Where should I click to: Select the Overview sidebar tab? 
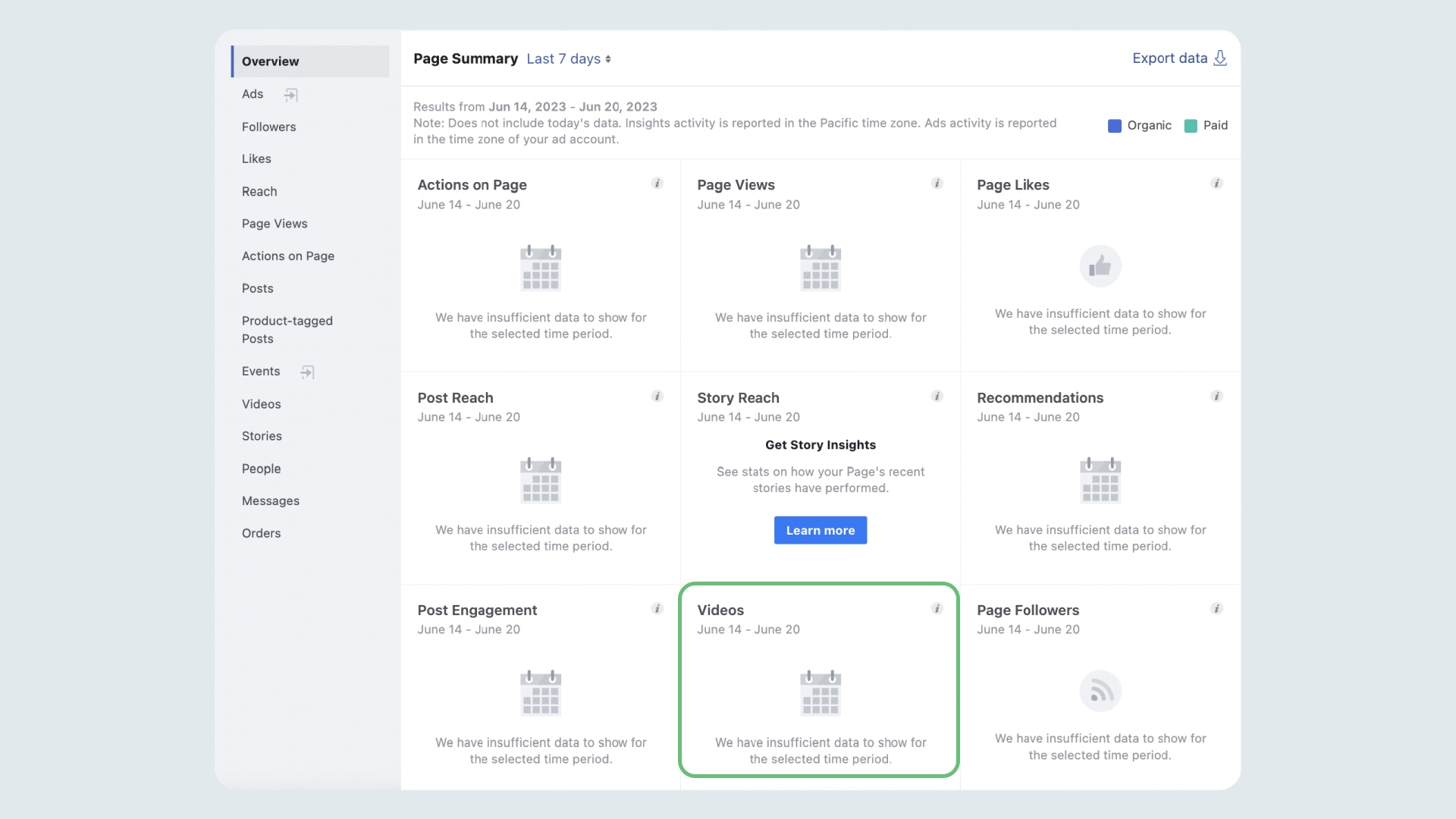point(270,61)
